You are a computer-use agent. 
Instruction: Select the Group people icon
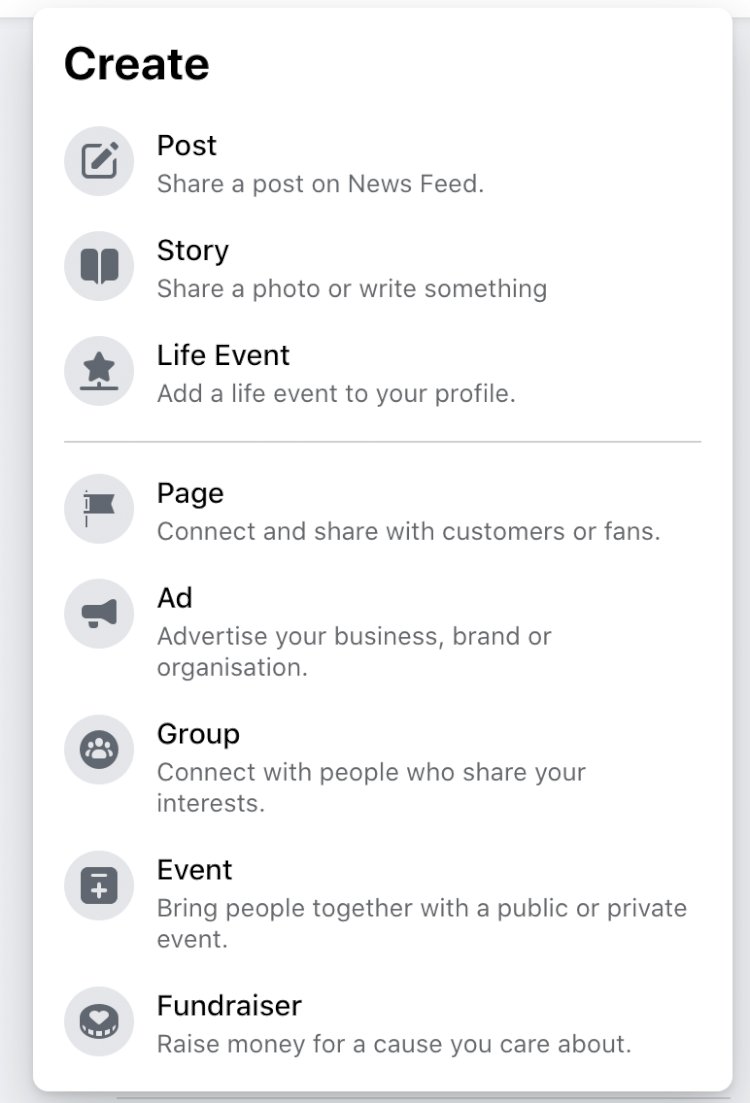point(99,750)
